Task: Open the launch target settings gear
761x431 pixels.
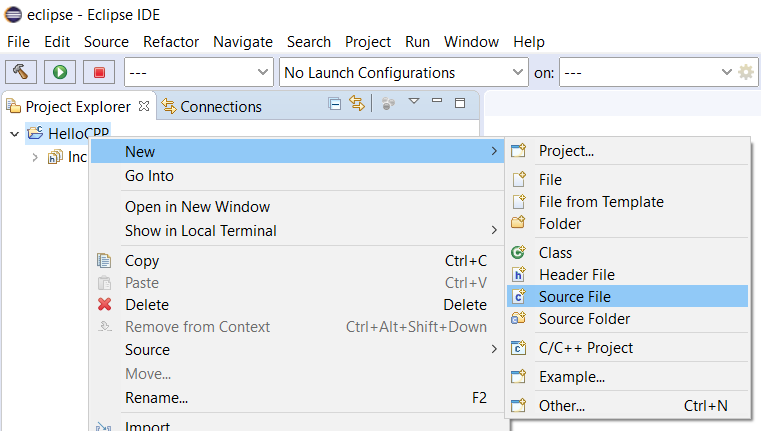Action: [x=746, y=72]
